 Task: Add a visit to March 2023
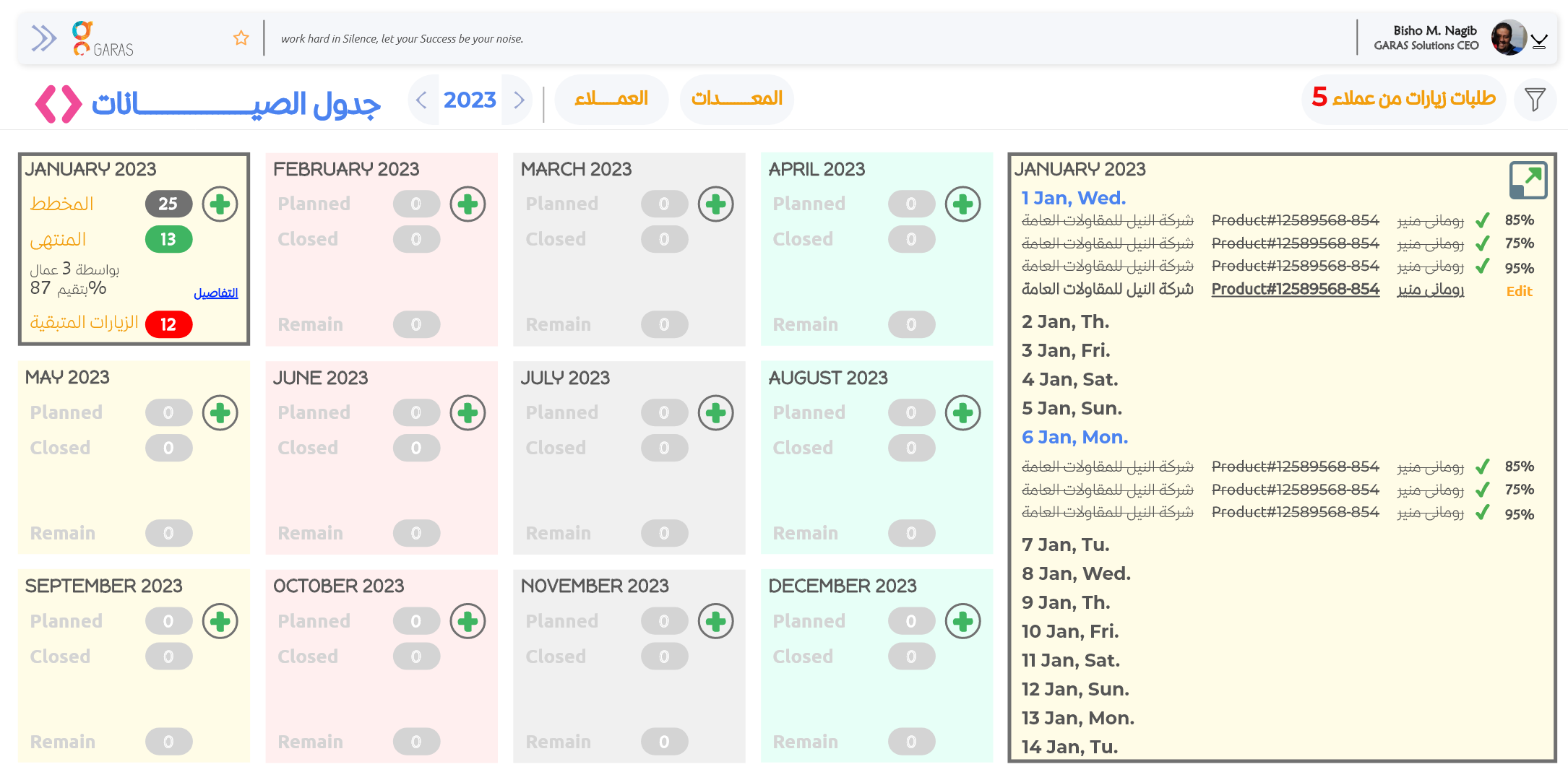click(715, 204)
